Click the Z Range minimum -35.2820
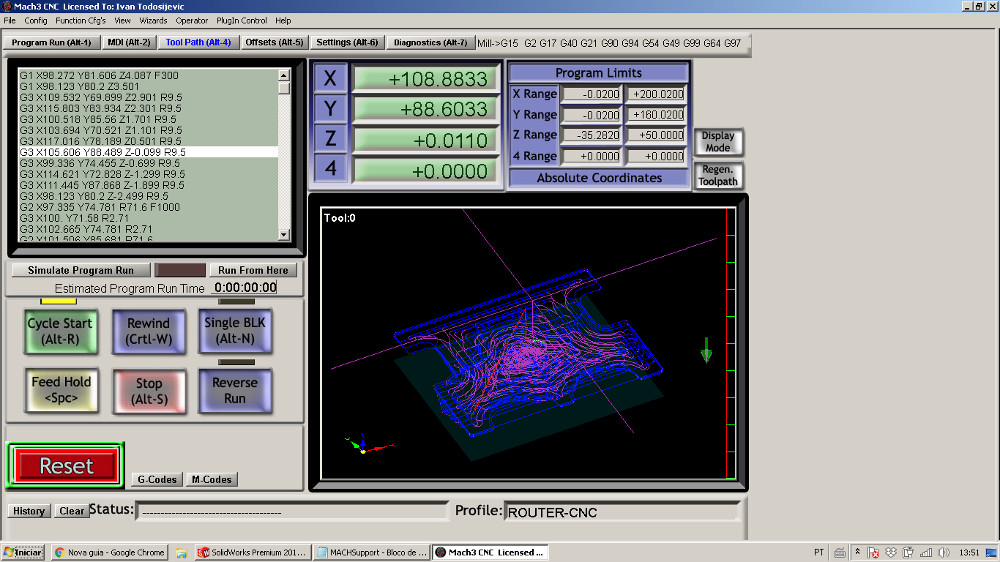Image resolution: width=1000 pixels, height=562 pixels. 592,135
